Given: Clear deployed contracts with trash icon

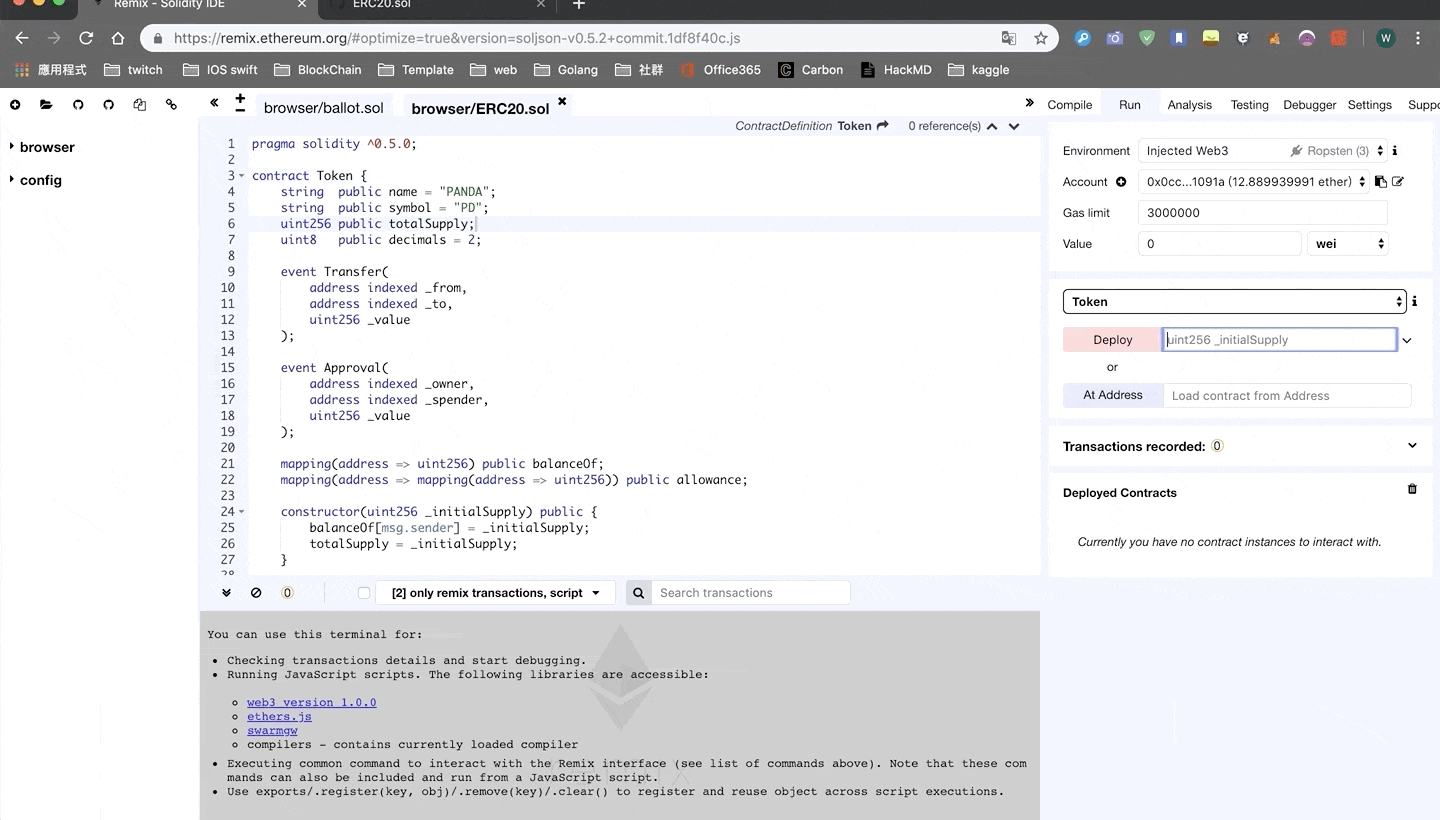Looking at the screenshot, I should tap(1412, 489).
